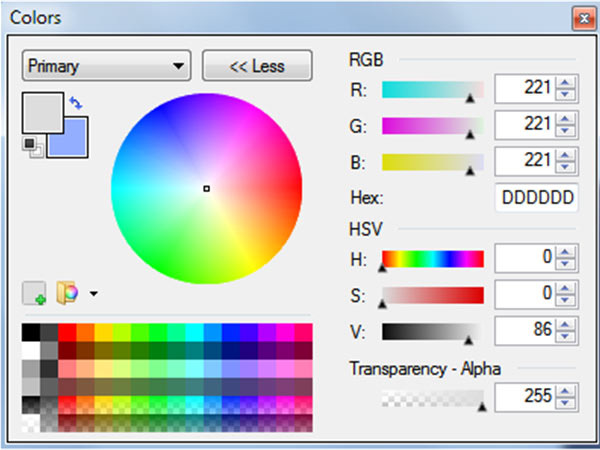Click the swap primary and secondary colors icon

(76, 102)
